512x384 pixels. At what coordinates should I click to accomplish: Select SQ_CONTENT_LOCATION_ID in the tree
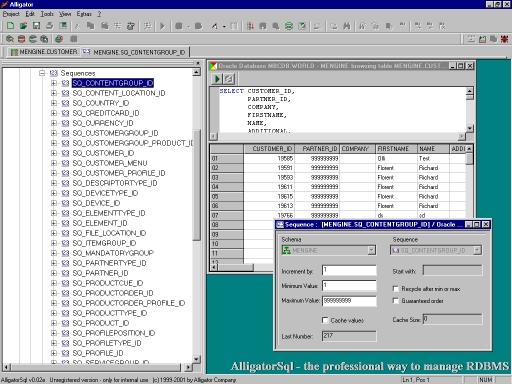(119, 93)
